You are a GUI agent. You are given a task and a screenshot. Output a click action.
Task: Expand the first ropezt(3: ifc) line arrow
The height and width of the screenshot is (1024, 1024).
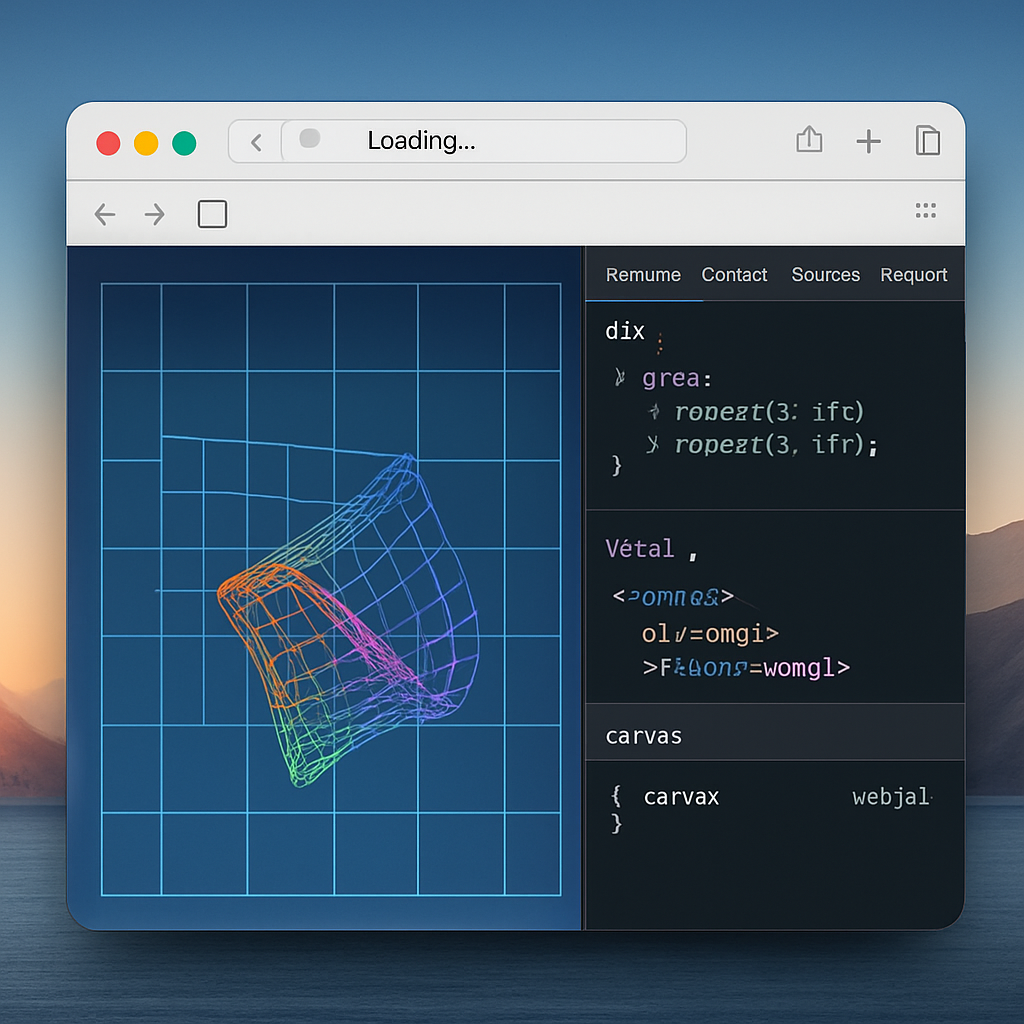pyautogui.click(x=654, y=411)
